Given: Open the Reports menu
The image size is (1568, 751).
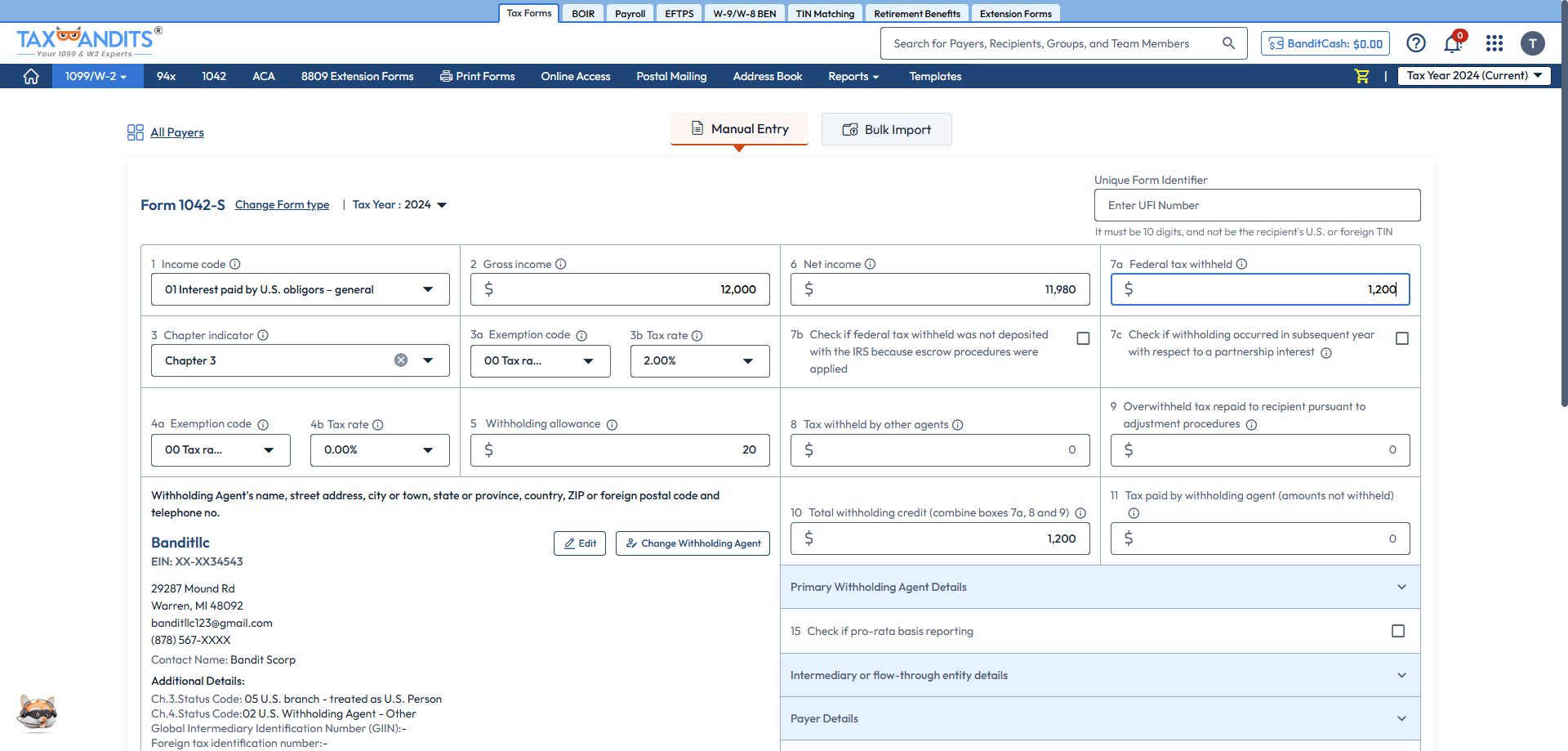Looking at the screenshot, I should 853,76.
